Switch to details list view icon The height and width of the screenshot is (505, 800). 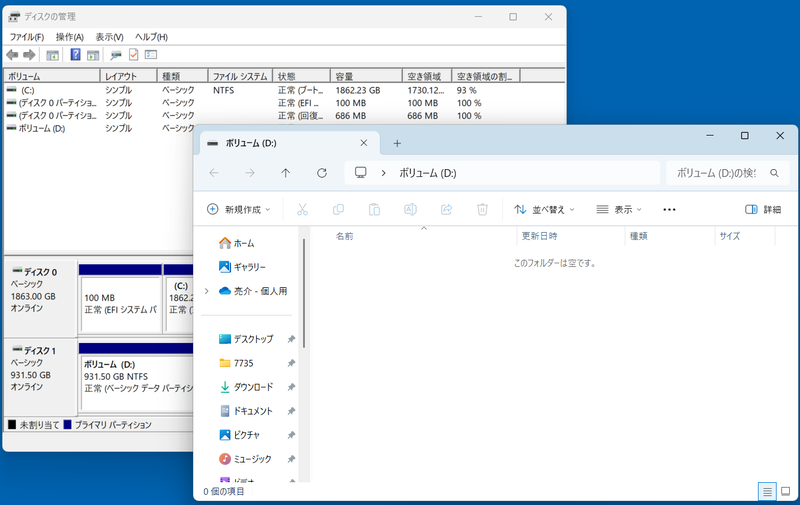(767, 492)
